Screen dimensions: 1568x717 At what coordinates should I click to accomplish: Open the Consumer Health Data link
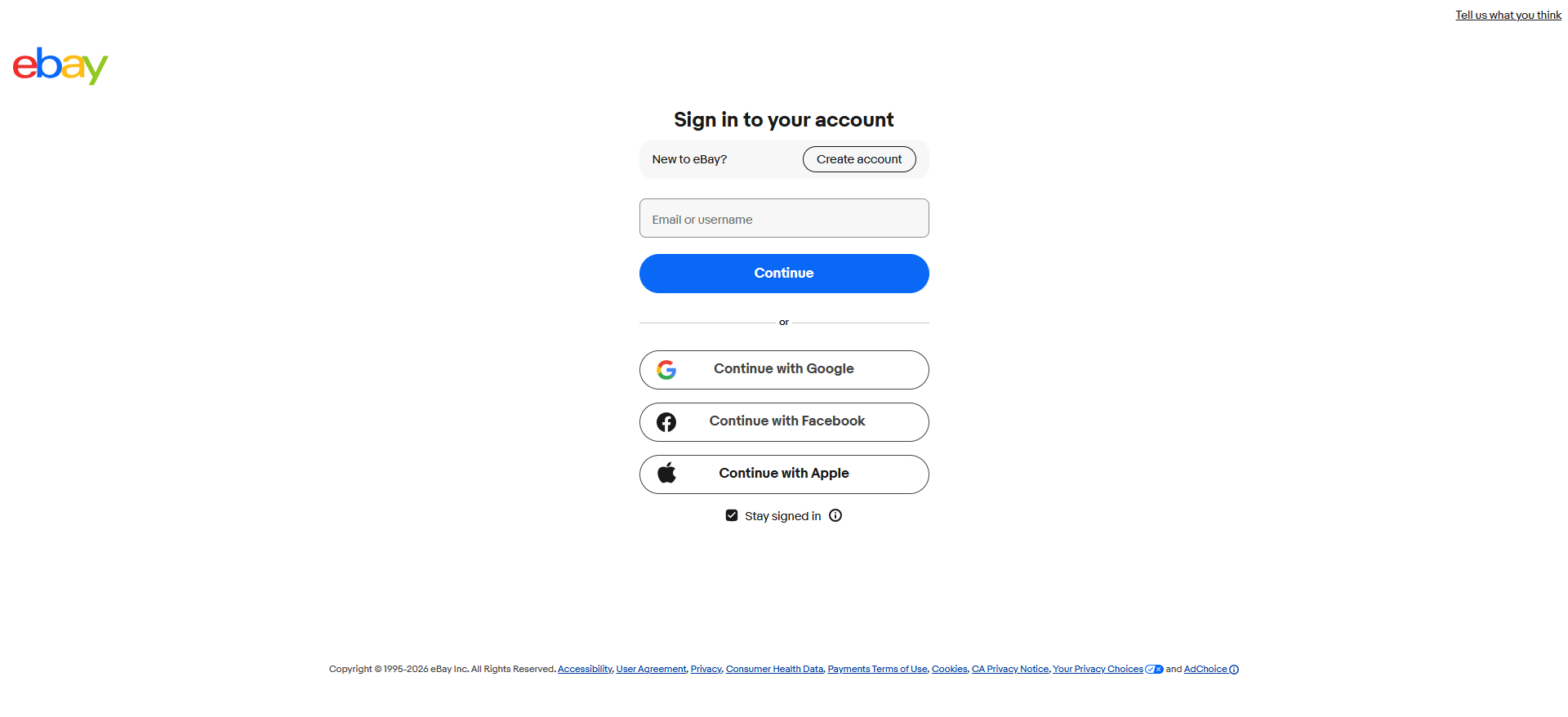click(x=774, y=669)
